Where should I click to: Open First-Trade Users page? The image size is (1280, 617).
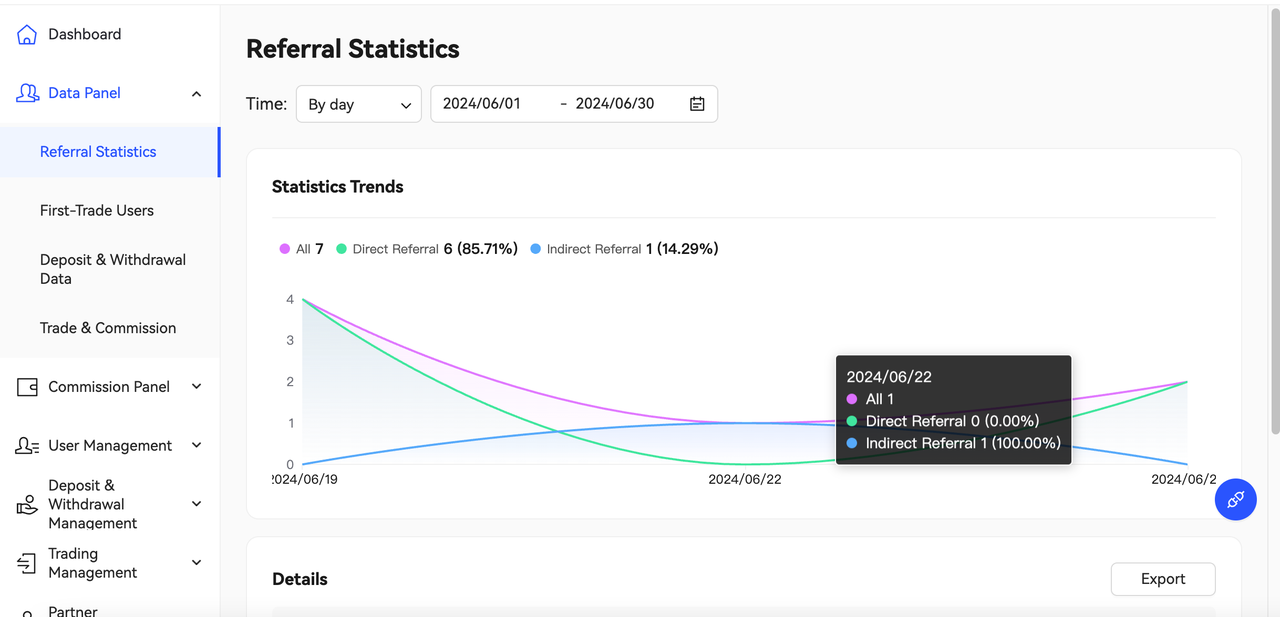tap(97, 211)
